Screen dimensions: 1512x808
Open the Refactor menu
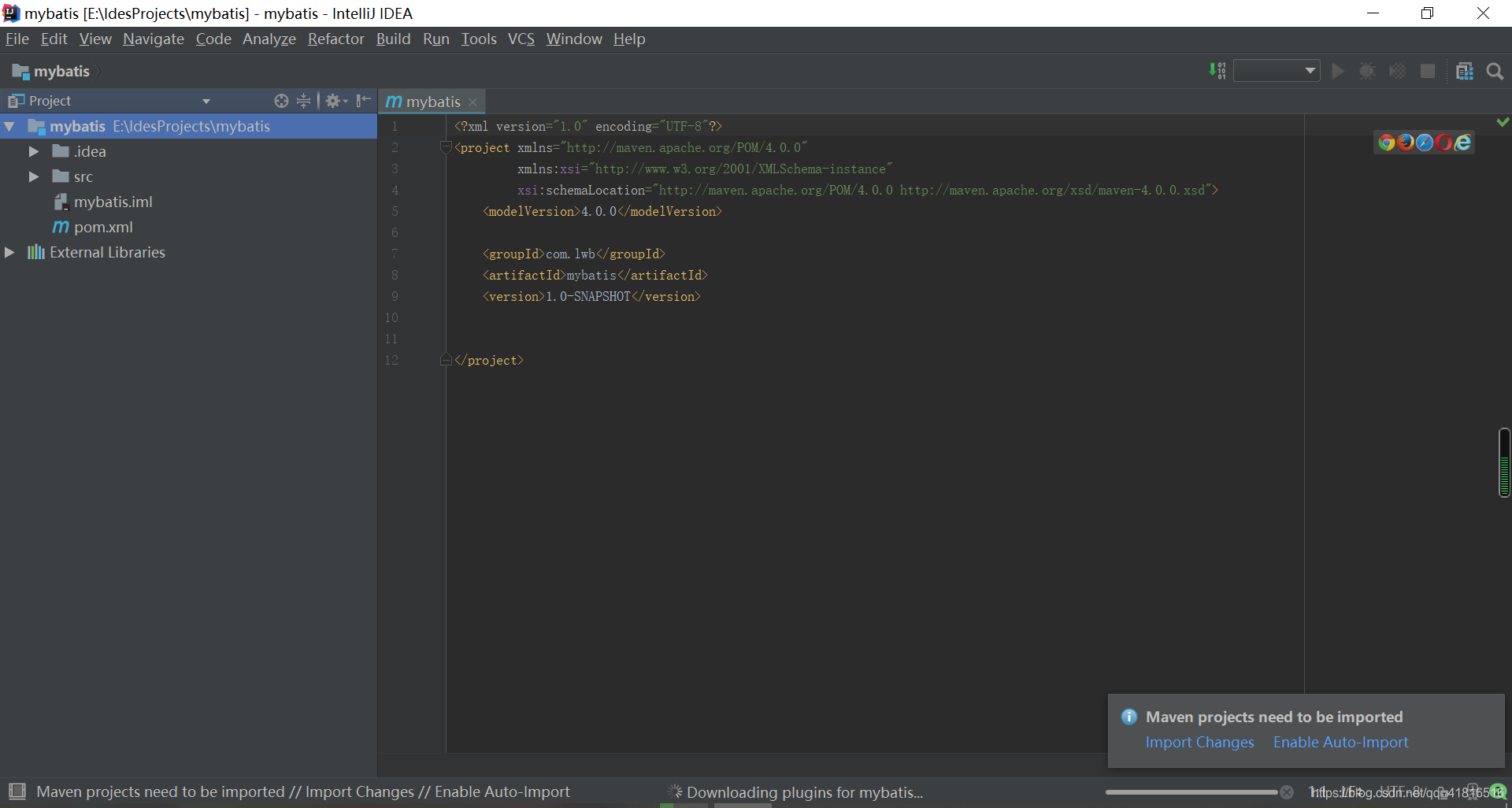click(x=336, y=39)
